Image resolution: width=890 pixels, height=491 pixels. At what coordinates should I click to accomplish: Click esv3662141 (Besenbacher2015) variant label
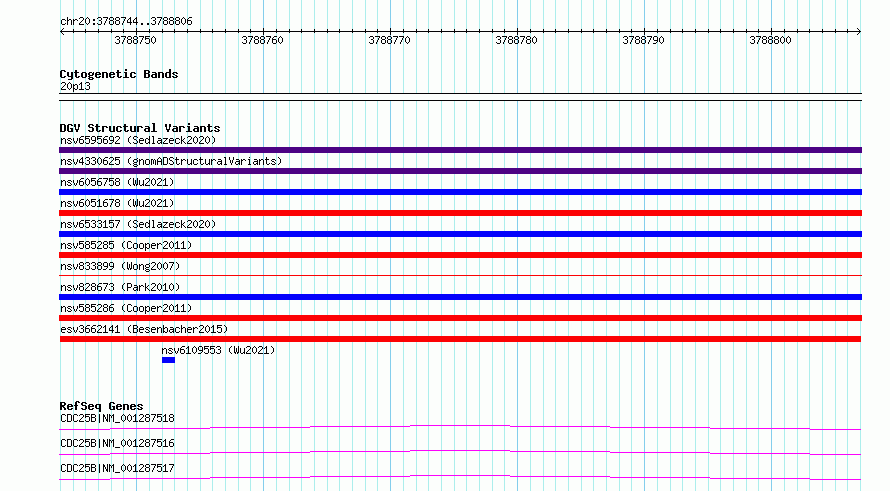click(144, 329)
